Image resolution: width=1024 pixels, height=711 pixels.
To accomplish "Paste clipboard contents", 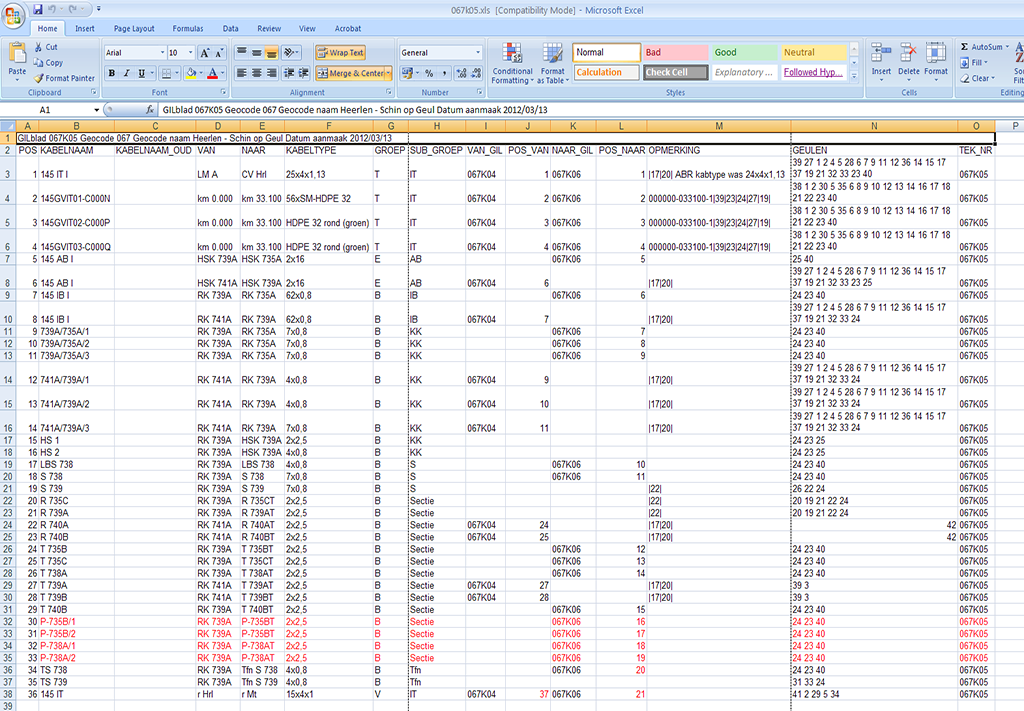I will pyautogui.click(x=17, y=63).
